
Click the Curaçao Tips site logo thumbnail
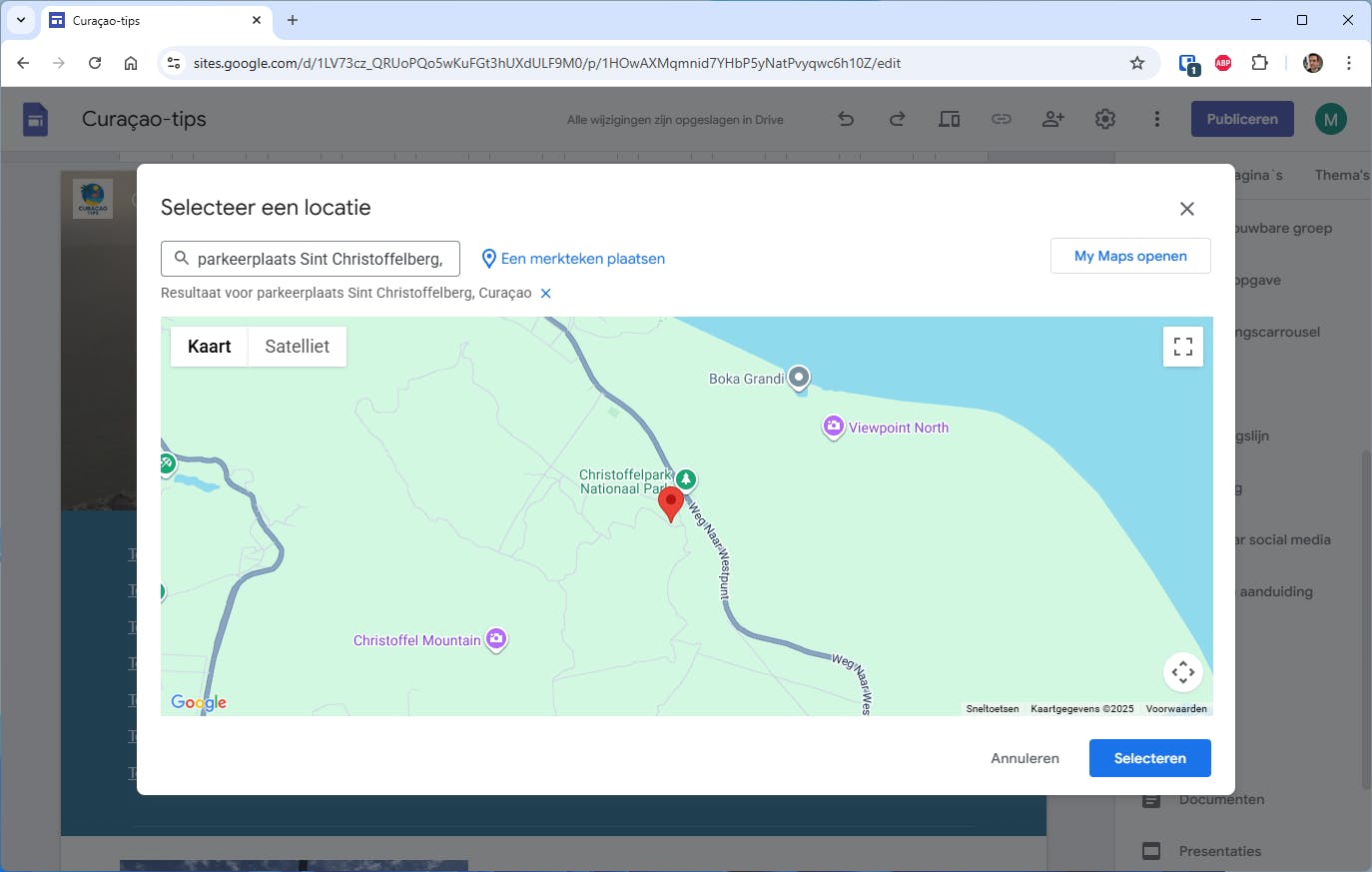pyautogui.click(x=93, y=199)
